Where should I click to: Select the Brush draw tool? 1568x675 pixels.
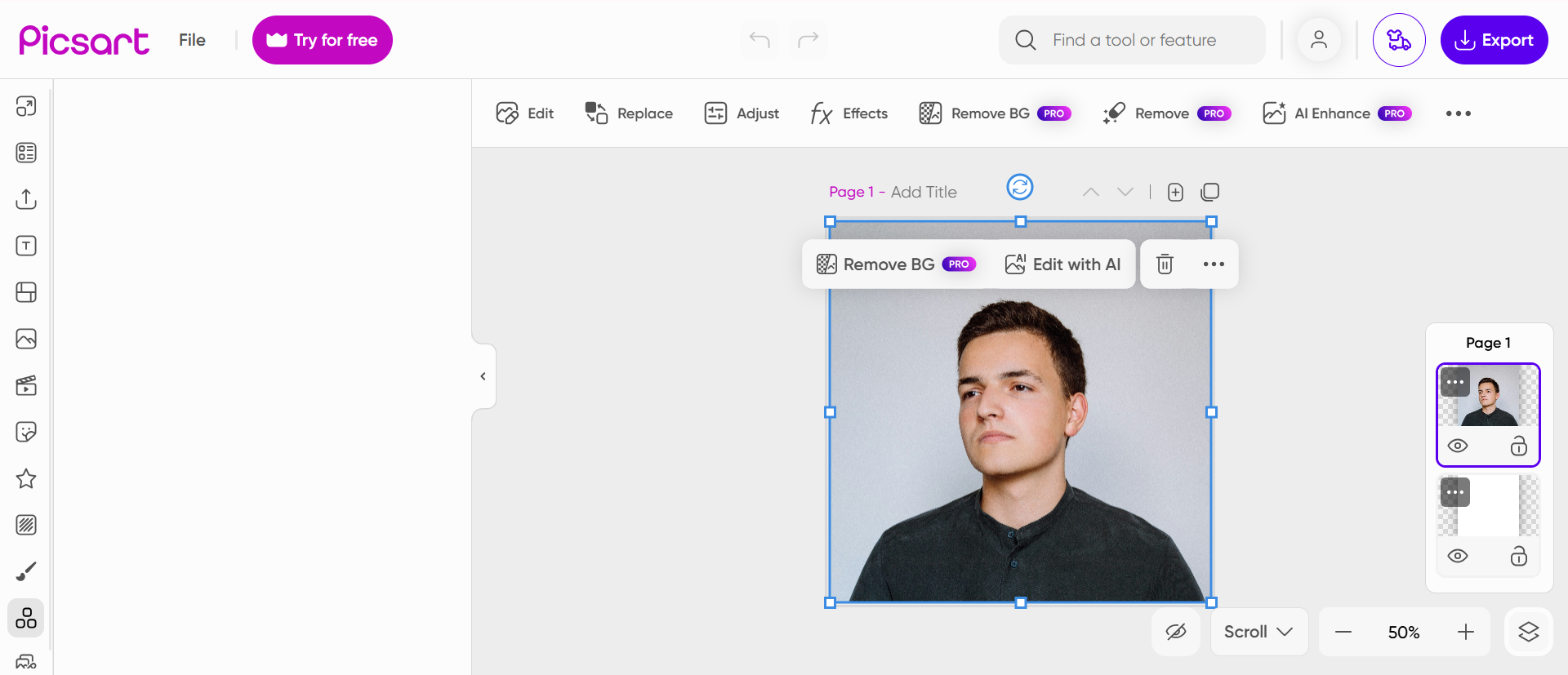26,571
